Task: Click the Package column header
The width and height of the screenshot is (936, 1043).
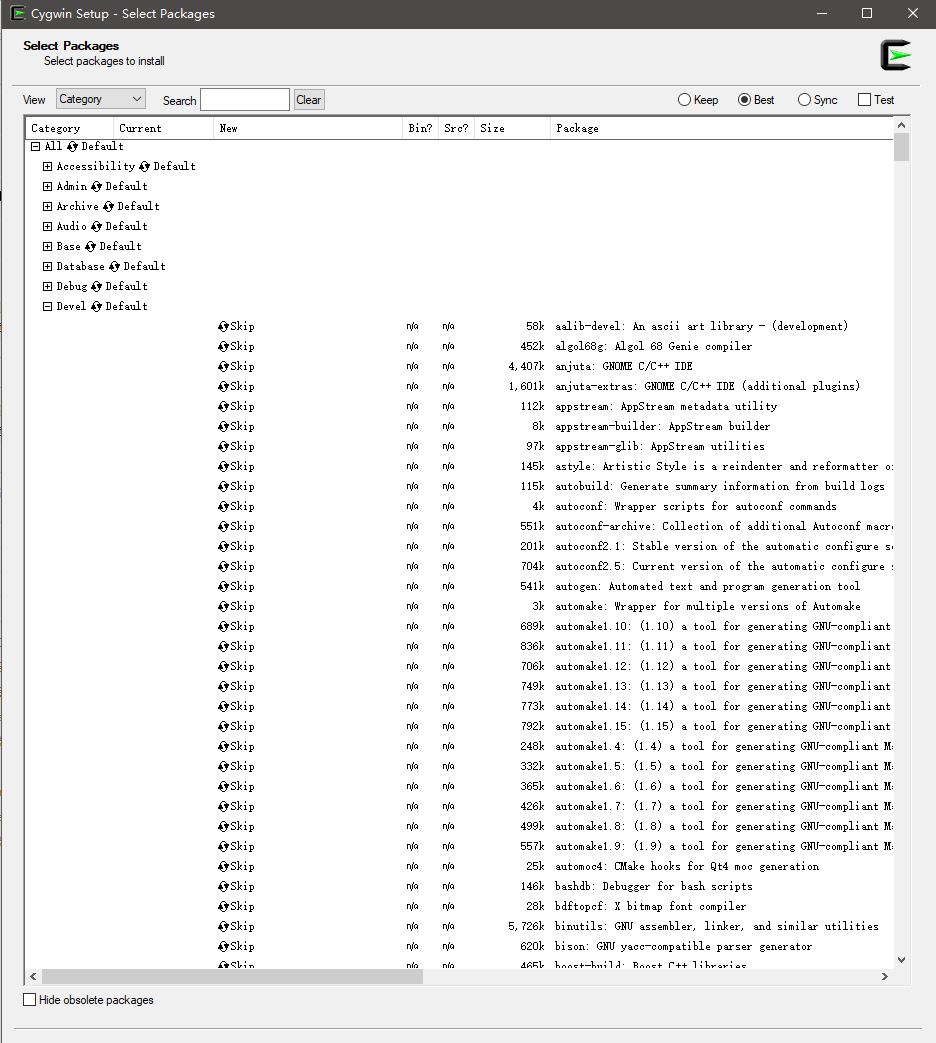Action: pyautogui.click(x=721, y=128)
